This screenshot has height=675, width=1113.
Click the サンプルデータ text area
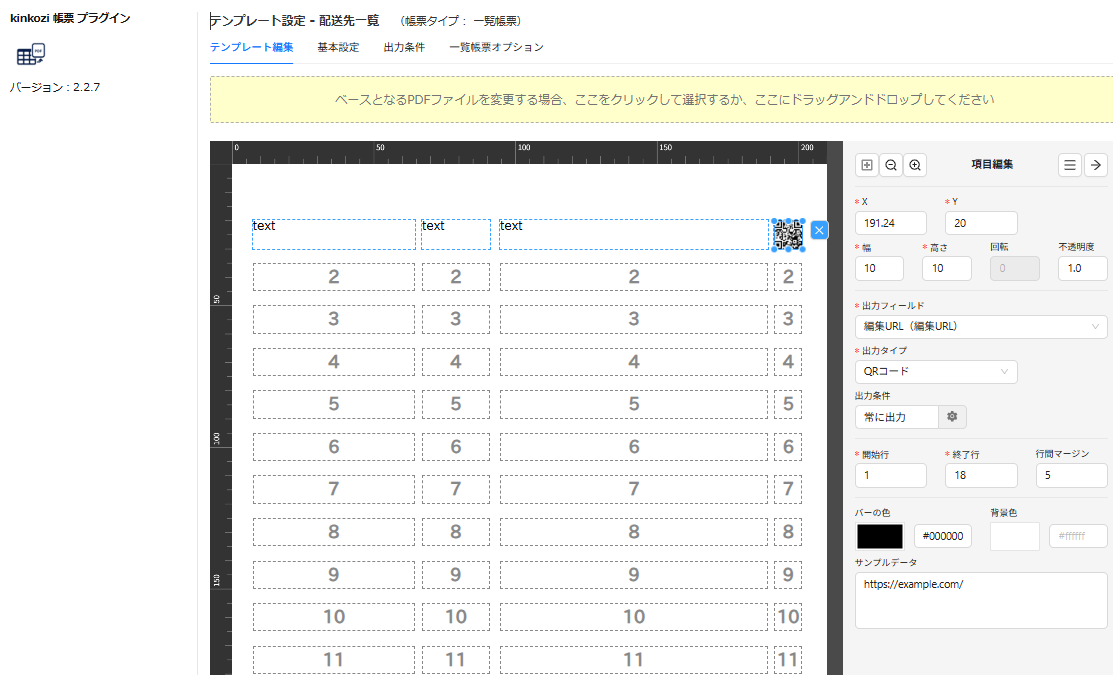pos(980,600)
